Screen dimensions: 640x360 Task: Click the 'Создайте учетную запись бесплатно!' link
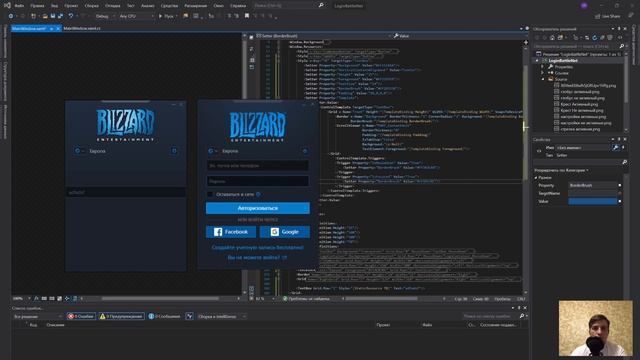[258, 247]
